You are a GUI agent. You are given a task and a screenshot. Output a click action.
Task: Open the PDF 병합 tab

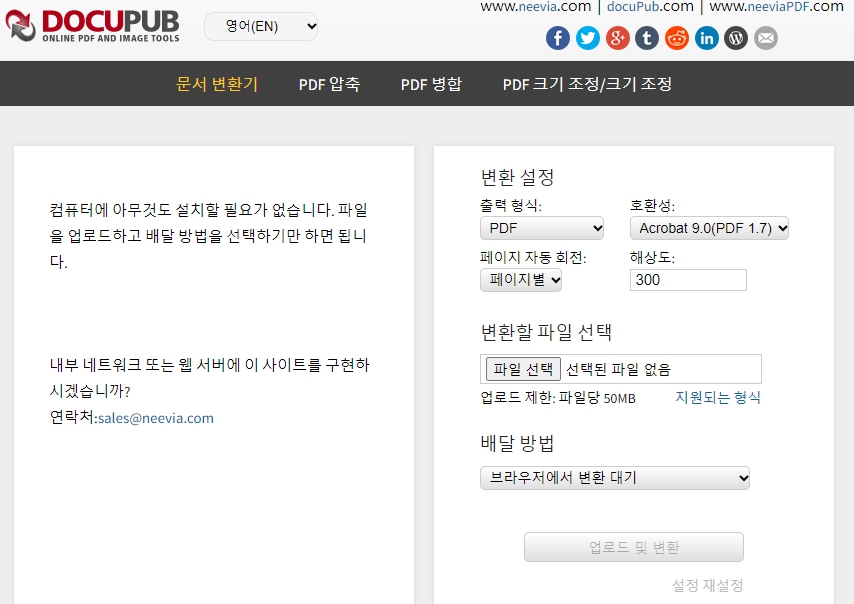(x=430, y=84)
